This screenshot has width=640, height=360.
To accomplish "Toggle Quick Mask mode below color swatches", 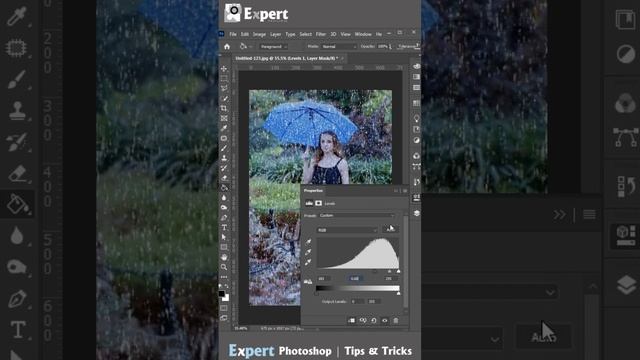I will pyautogui.click(x=224, y=308).
